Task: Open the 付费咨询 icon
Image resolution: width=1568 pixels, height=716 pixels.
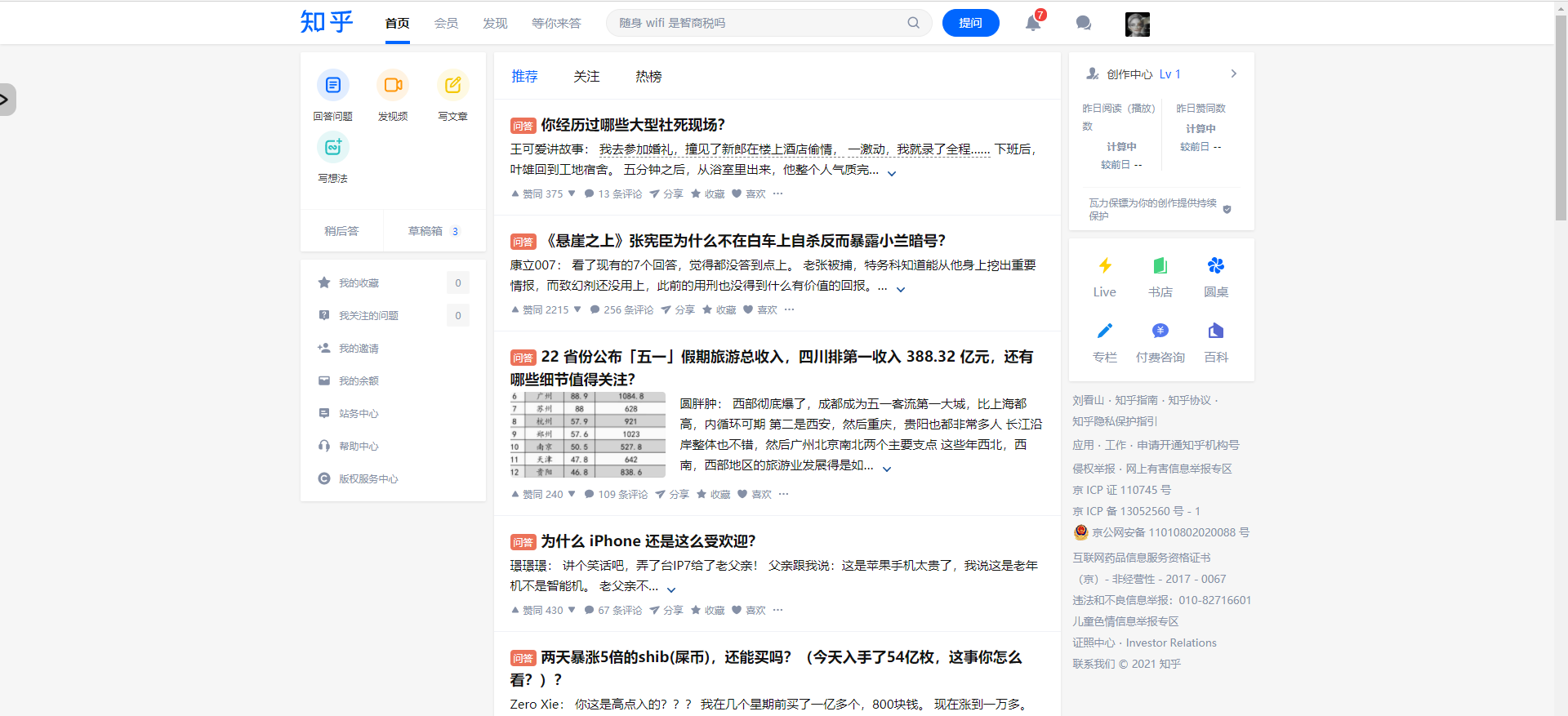Action: click(x=1160, y=331)
